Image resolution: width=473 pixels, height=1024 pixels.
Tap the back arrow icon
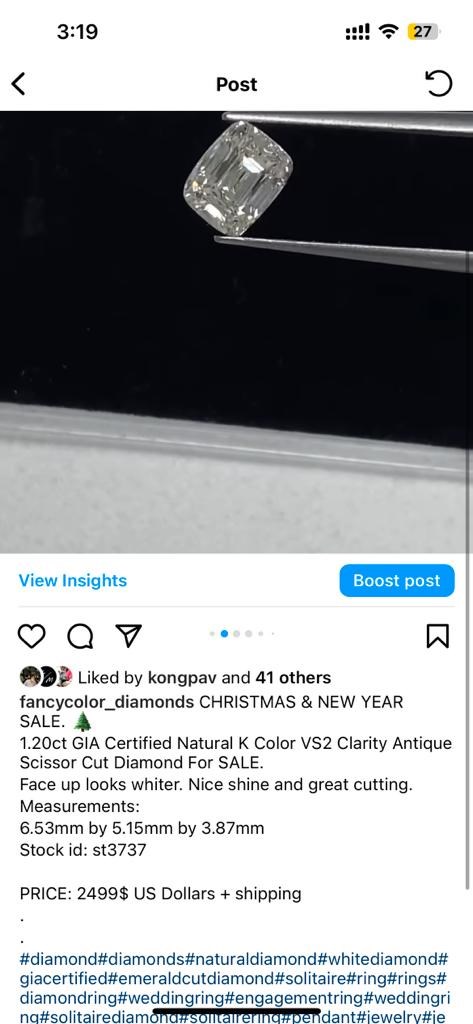pos(19,84)
